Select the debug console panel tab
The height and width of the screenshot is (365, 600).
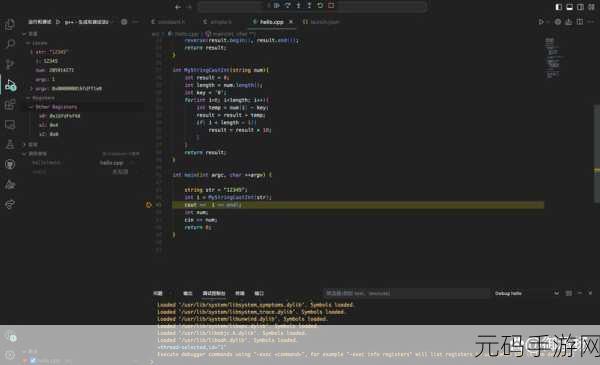point(214,293)
